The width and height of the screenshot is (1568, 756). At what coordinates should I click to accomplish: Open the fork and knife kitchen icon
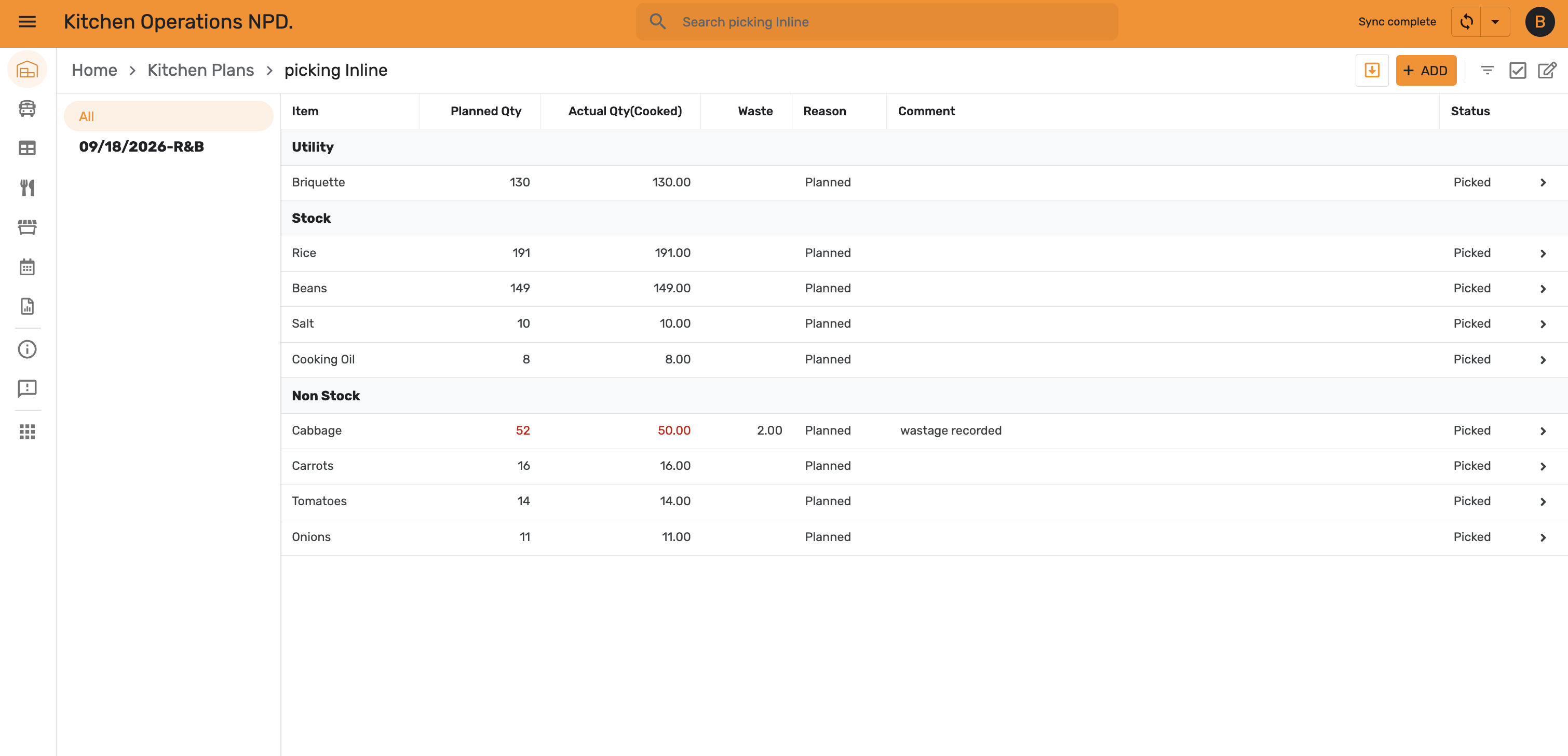tap(28, 187)
